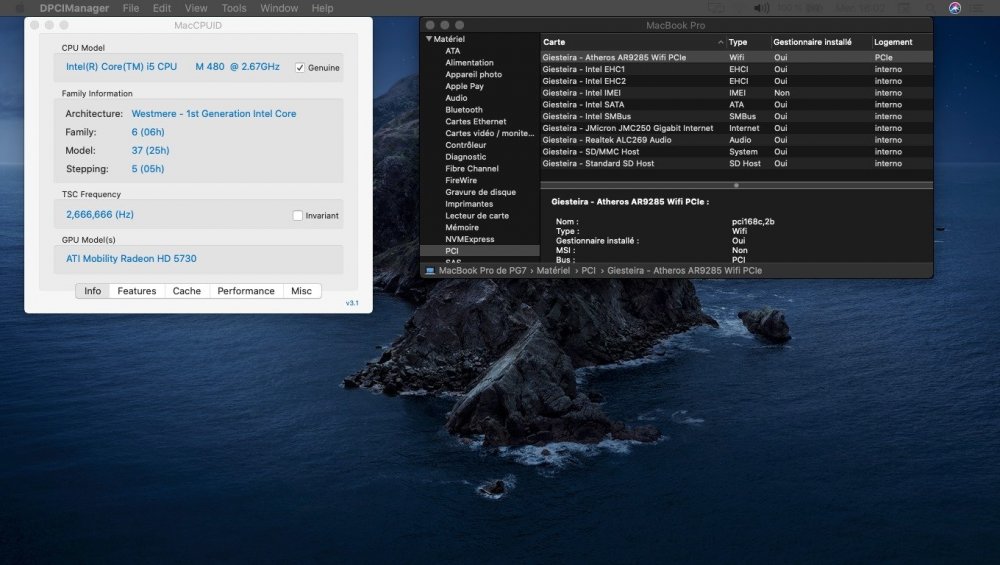
Task: Select the Realtek ALC269 Audio row
Action: click(737, 140)
